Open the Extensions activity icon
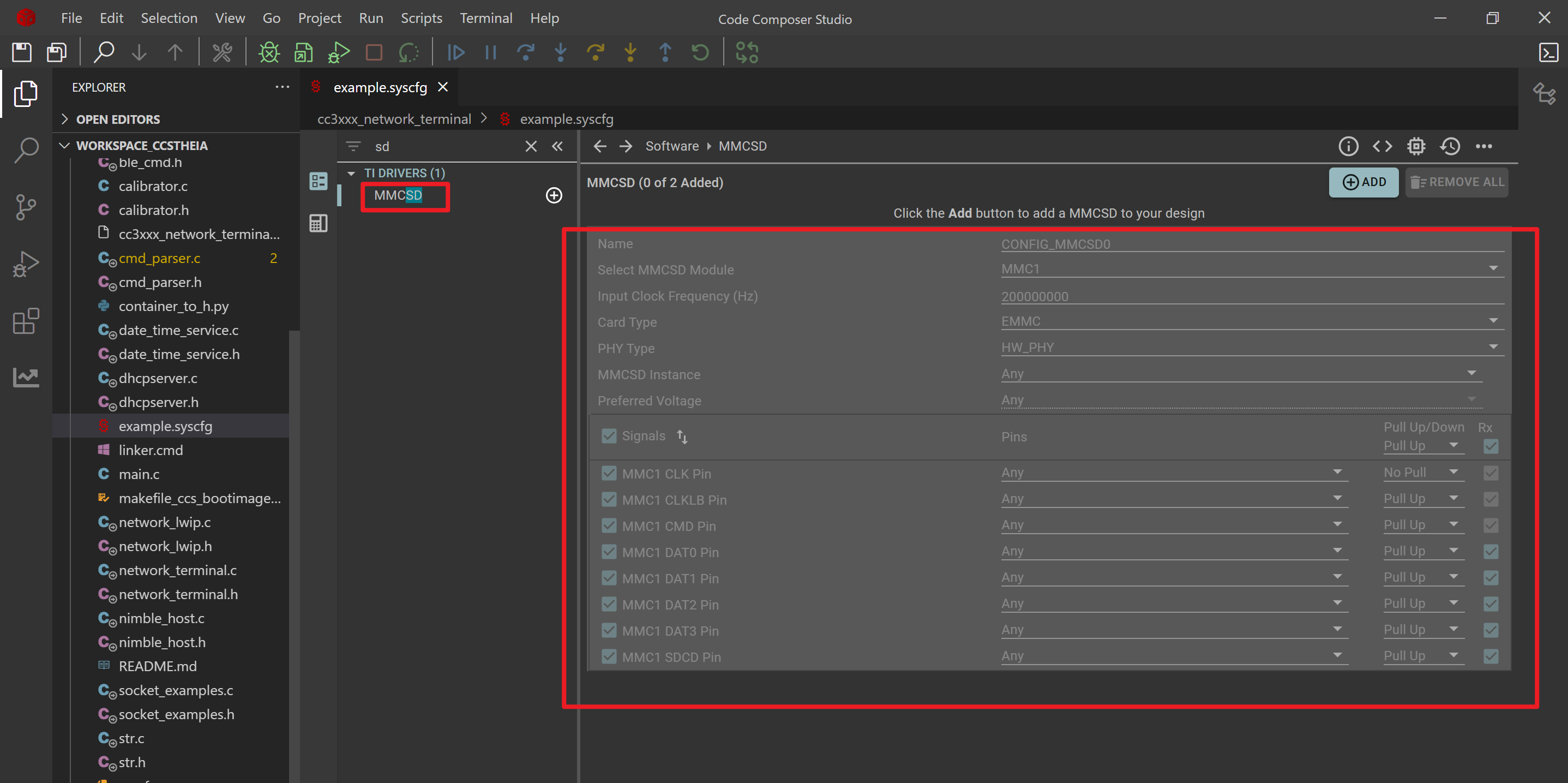The width and height of the screenshot is (1568, 783). (26, 321)
